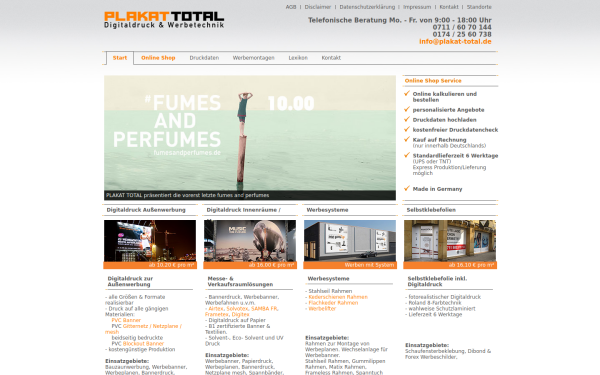Open the night billboard Außenwerbung thumbnail
This screenshot has width=600, height=375.
(150, 241)
